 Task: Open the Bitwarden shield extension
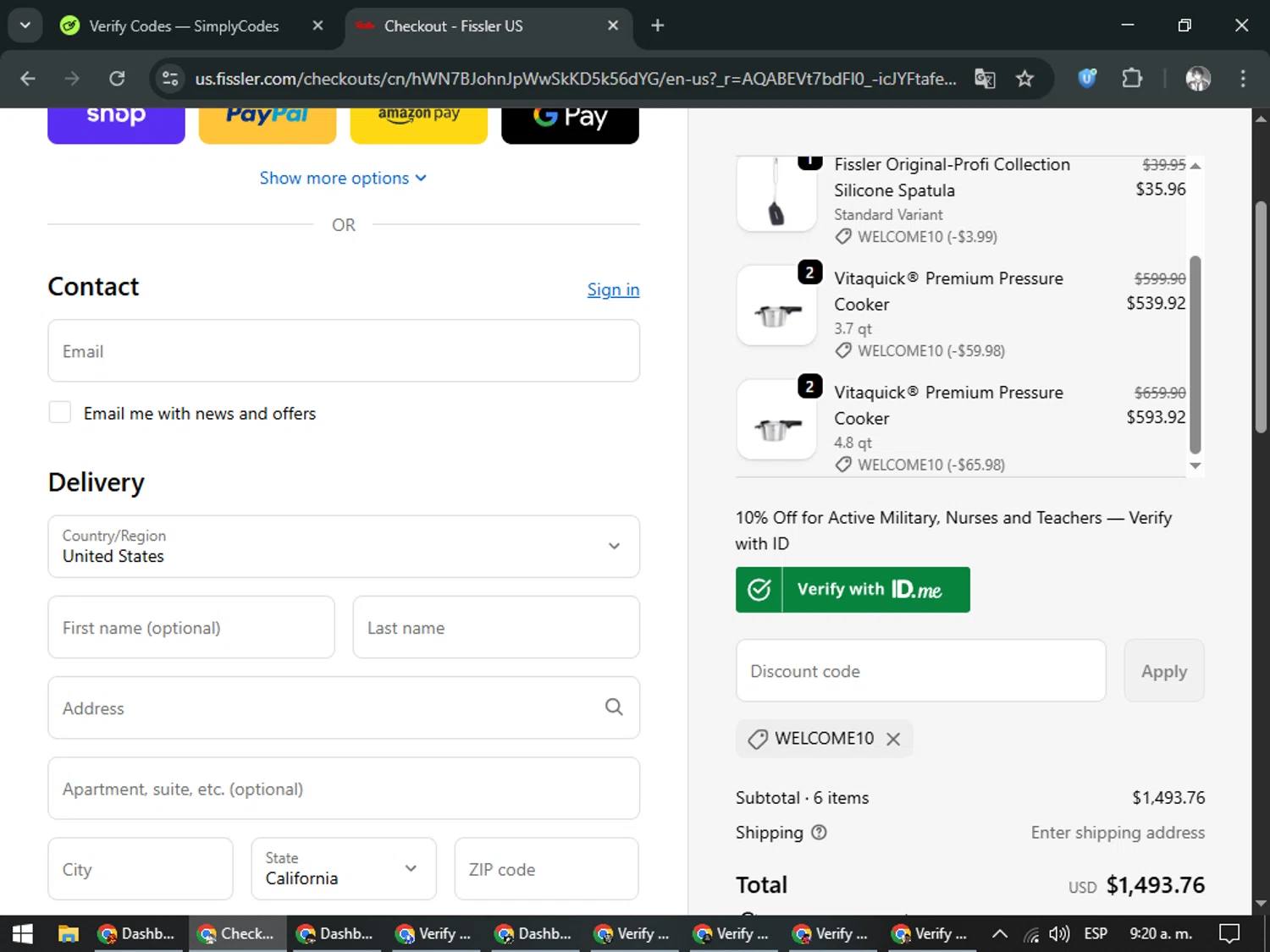(x=1087, y=79)
